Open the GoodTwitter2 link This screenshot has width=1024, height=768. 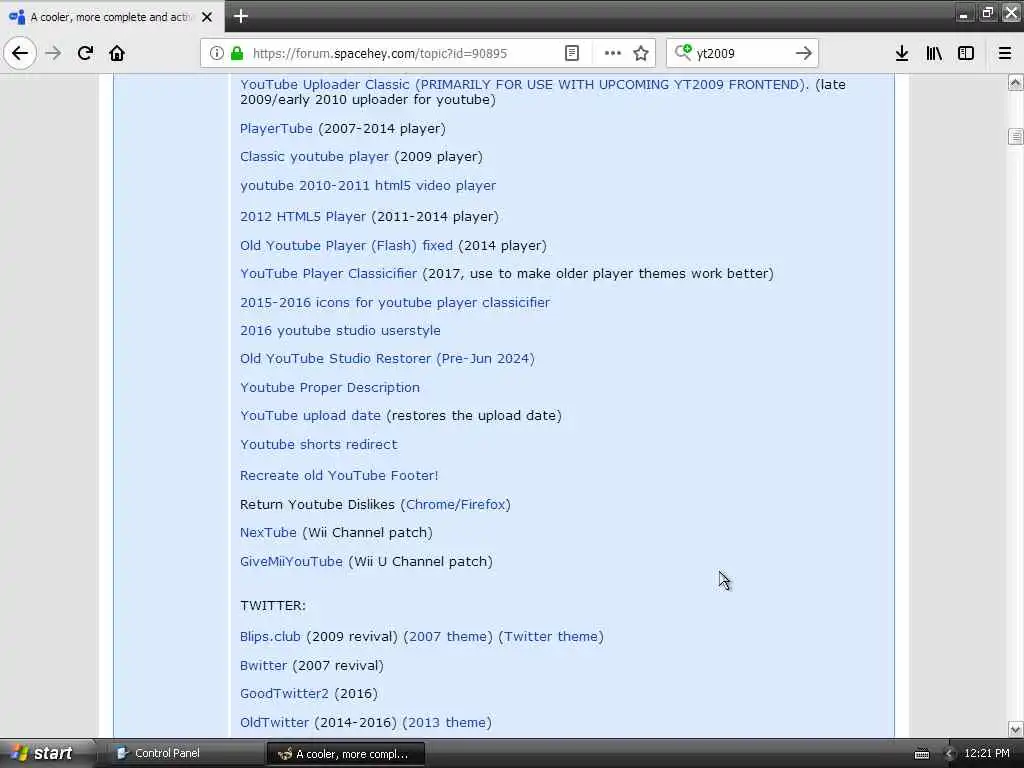coord(284,694)
